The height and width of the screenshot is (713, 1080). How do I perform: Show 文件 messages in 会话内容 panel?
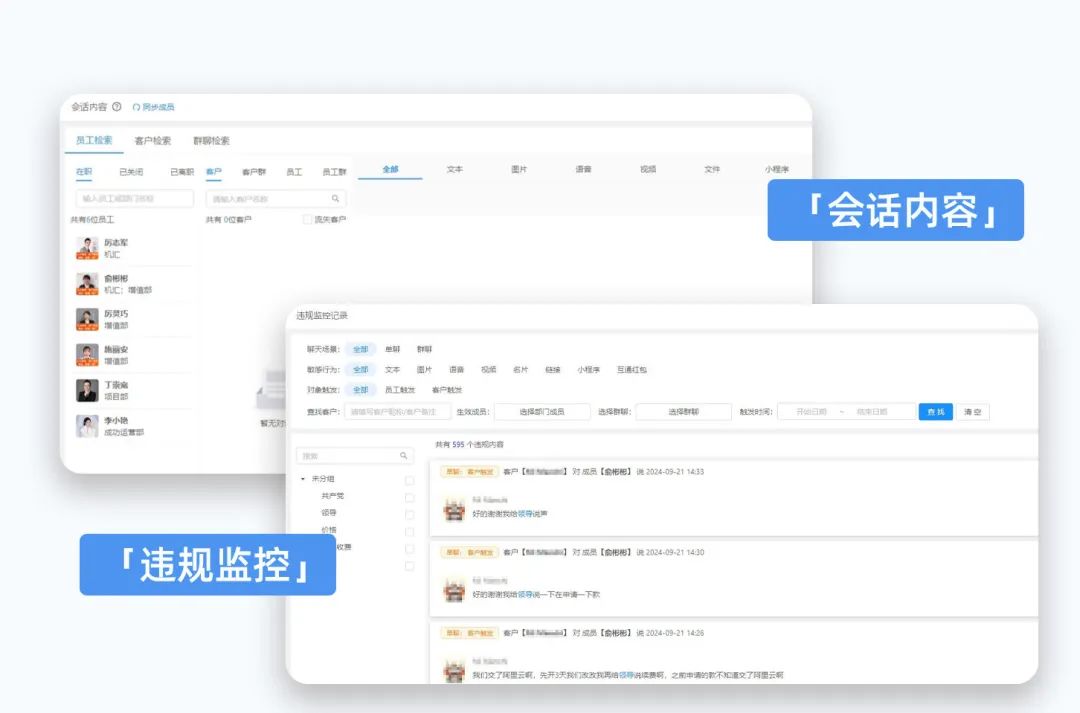tap(712, 169)
